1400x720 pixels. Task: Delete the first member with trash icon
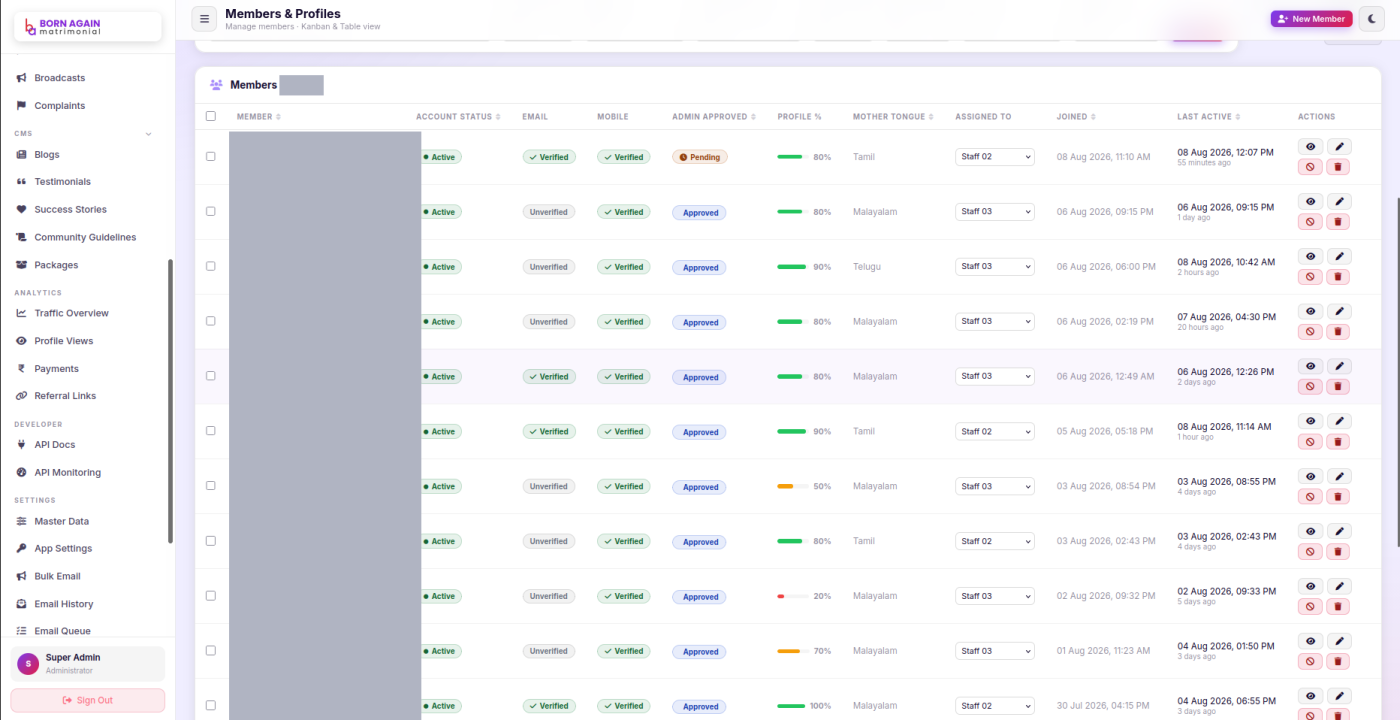tap(1338, 167)
